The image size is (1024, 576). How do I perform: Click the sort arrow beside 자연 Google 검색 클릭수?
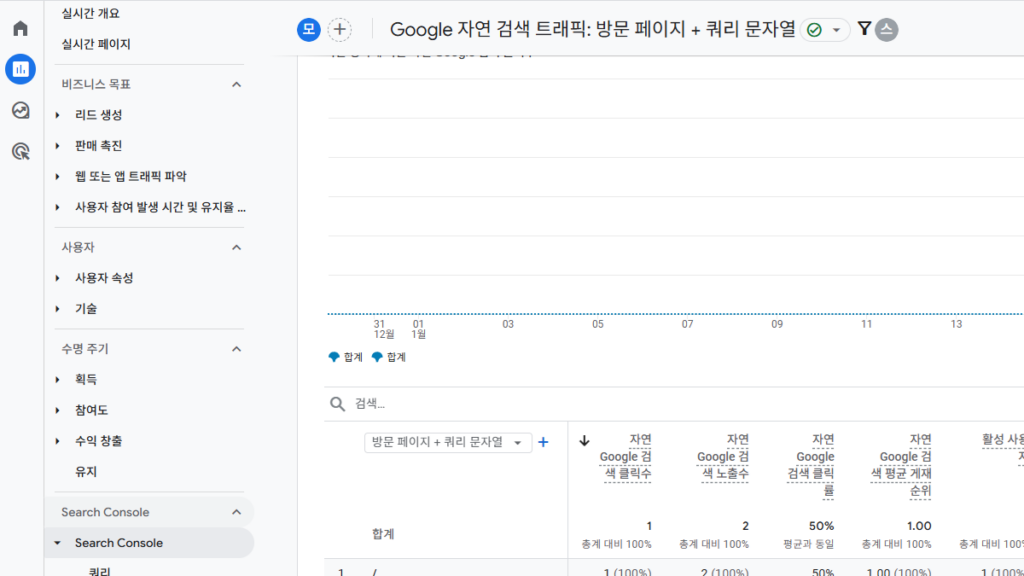pos(585,441)
